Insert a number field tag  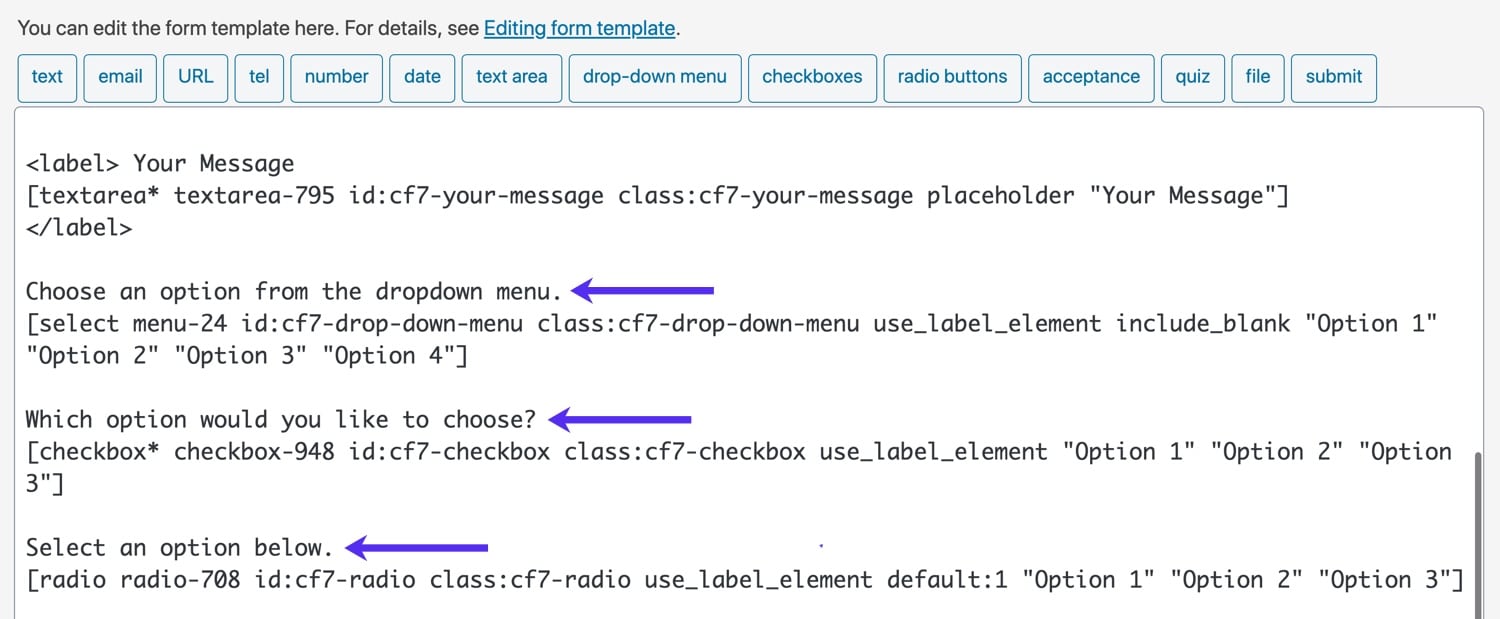336,77
